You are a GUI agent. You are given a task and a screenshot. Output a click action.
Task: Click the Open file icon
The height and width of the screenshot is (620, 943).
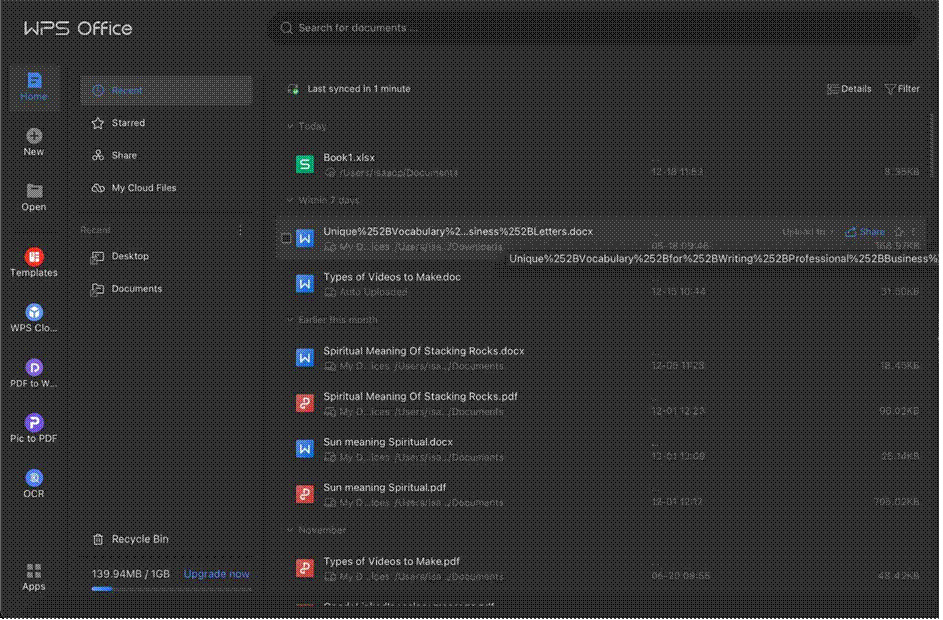click(x=33, y=195)
